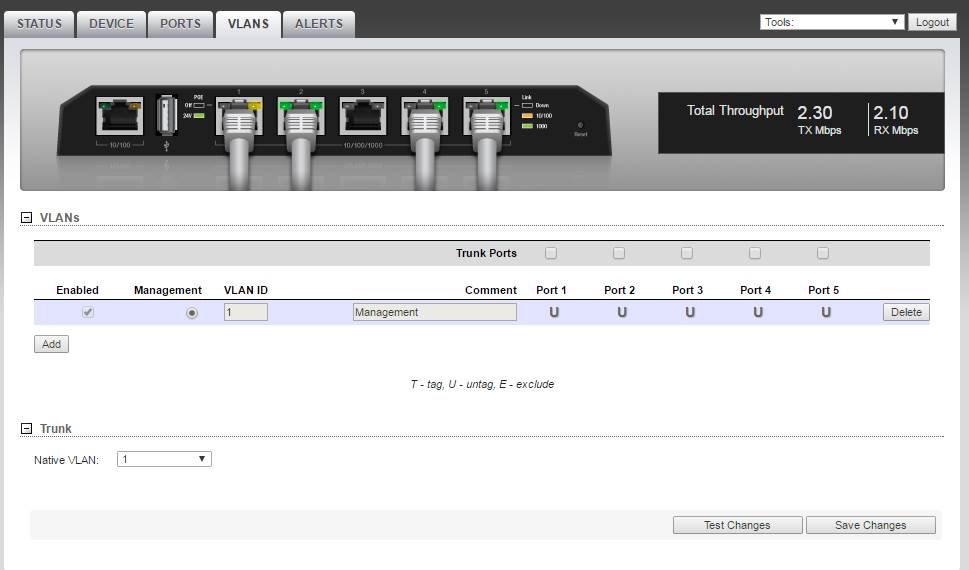Image resolution: width=969 pixels, height=570 pixels.
Task: Click the port 1 Ethernet jack on device image
Action: tap(238, 115)
